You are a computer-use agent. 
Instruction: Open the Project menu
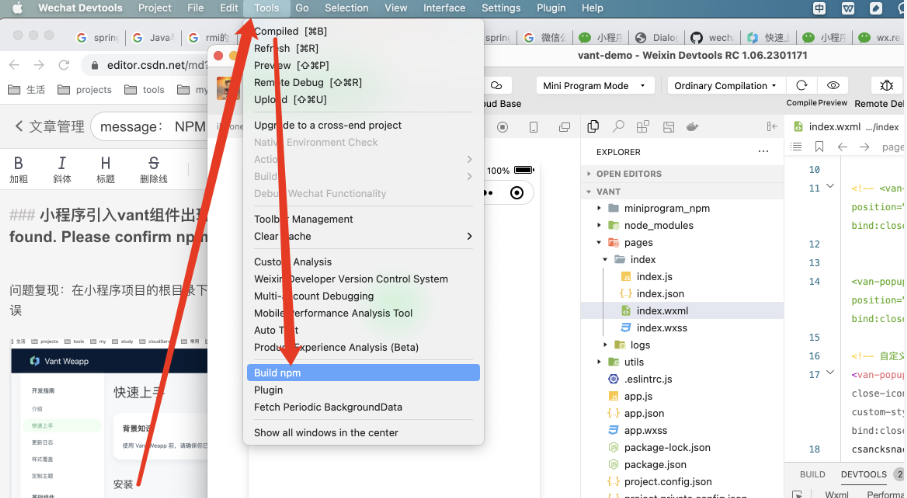coord(154,8)
